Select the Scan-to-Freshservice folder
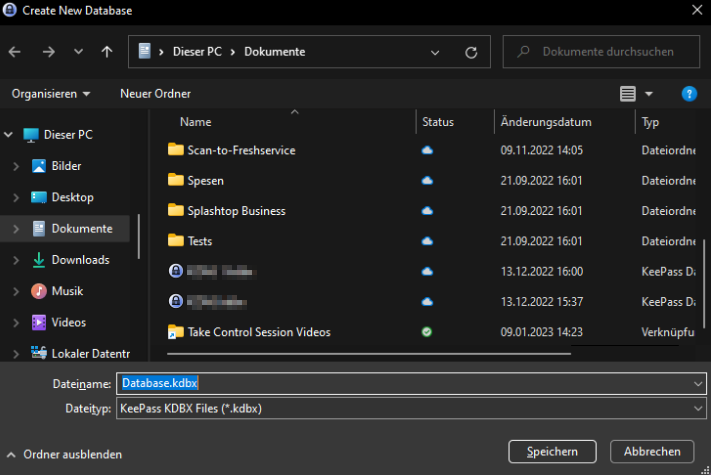711x475 pixels. (241, 150)
